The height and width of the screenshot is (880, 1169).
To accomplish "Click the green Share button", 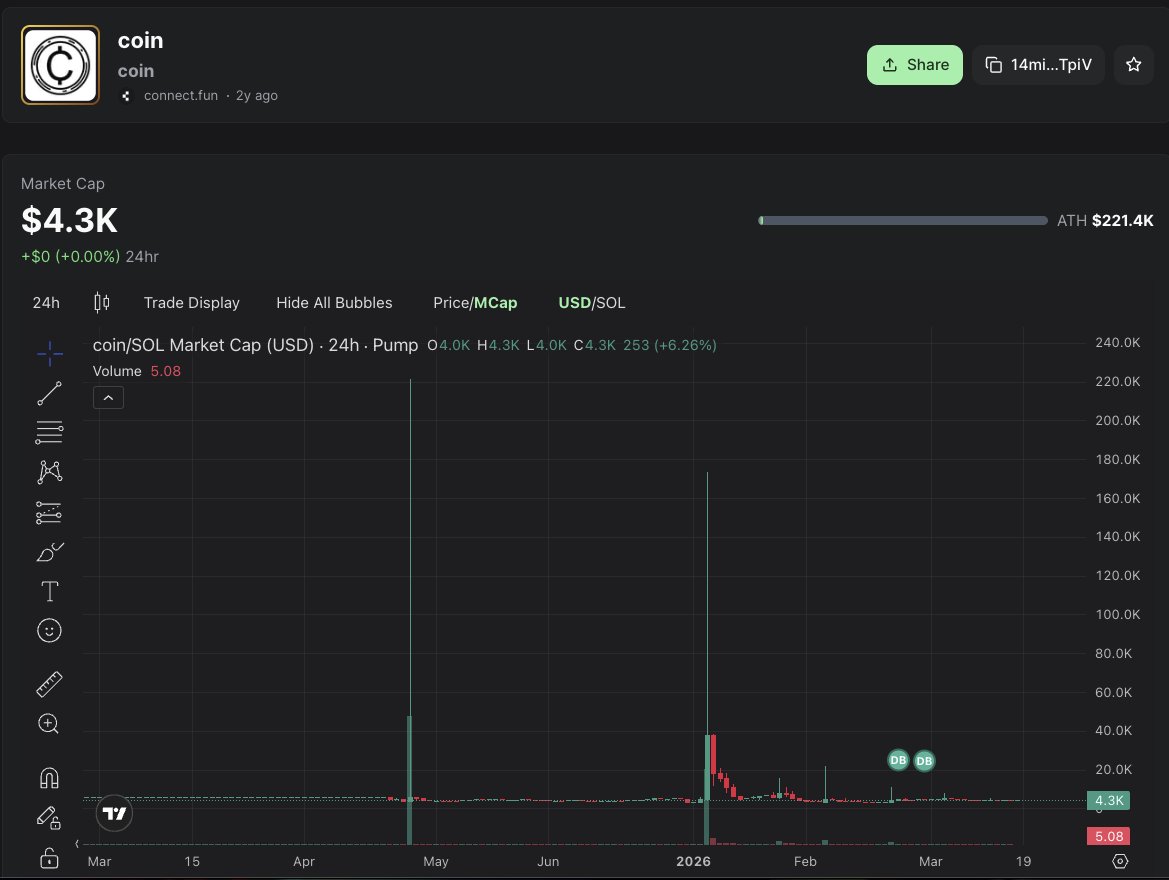I will coord(915,65).
